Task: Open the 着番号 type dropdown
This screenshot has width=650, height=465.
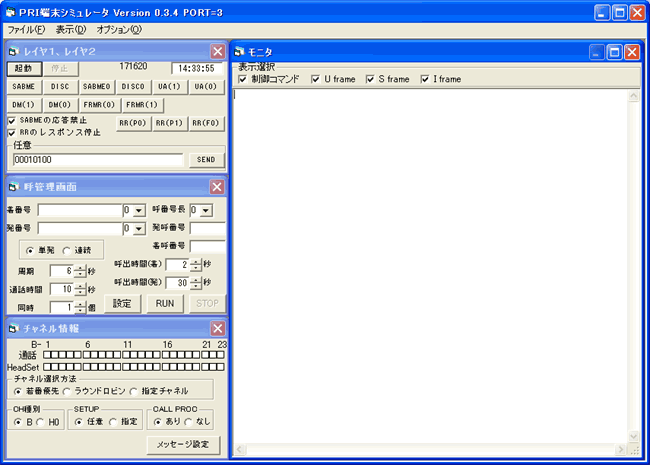Action: click(140, 210)
